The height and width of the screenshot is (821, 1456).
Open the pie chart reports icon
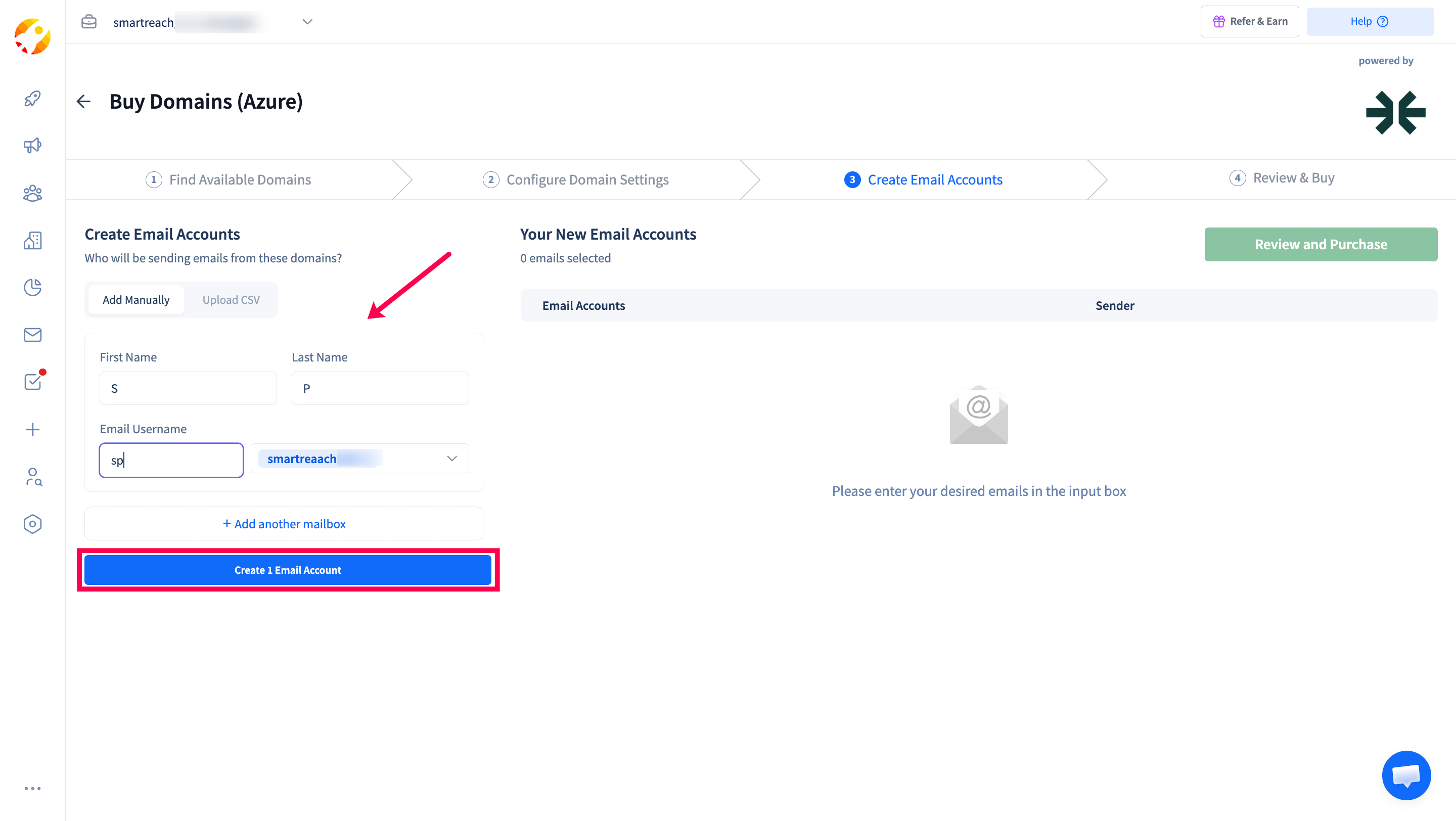tap(32, 288)
